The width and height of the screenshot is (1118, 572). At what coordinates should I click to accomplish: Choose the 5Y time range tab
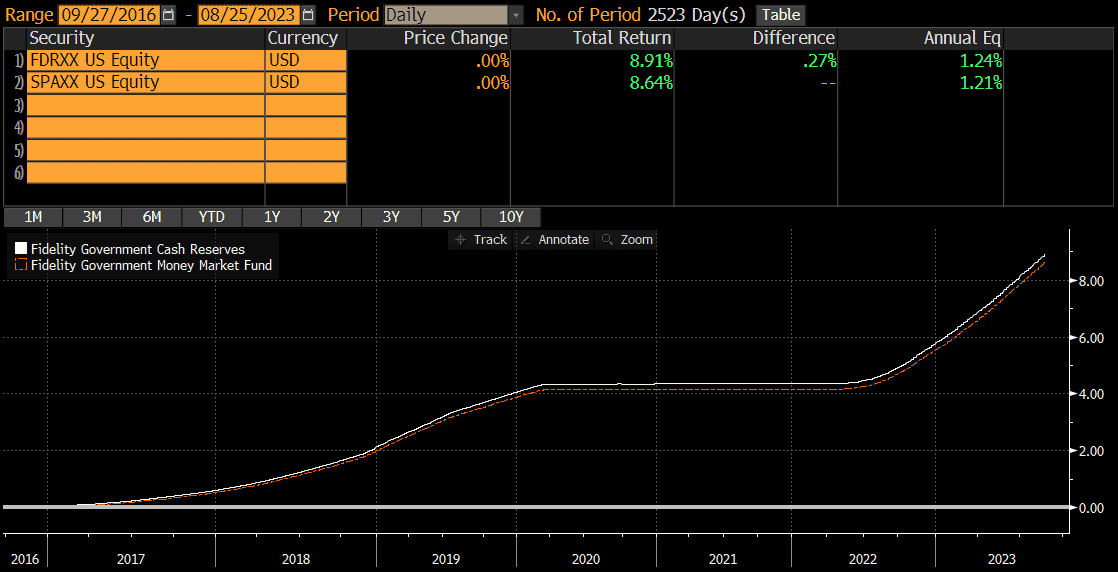click(451, 217)
